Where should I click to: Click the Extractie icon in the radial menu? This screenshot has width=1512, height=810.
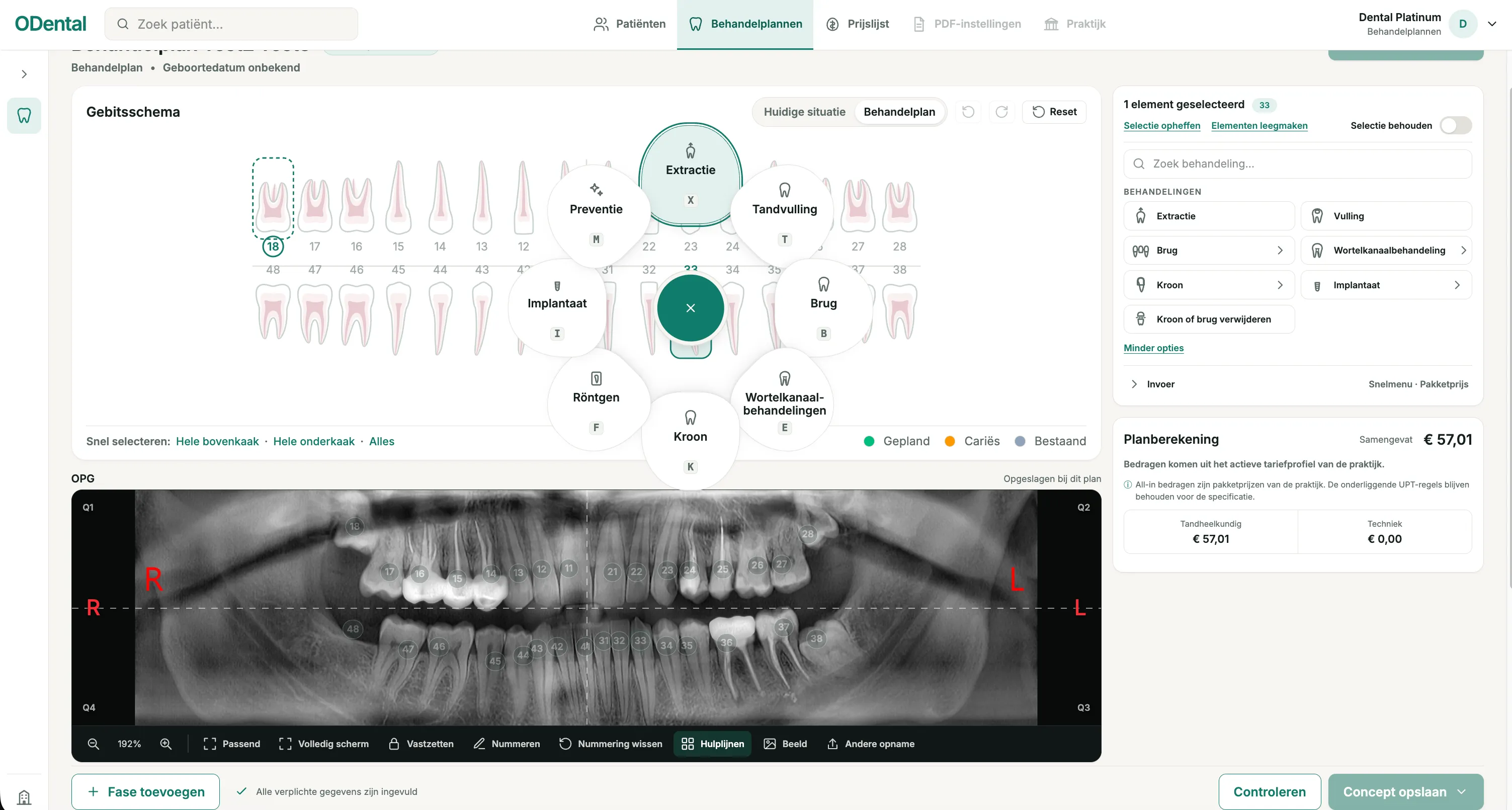690,151
